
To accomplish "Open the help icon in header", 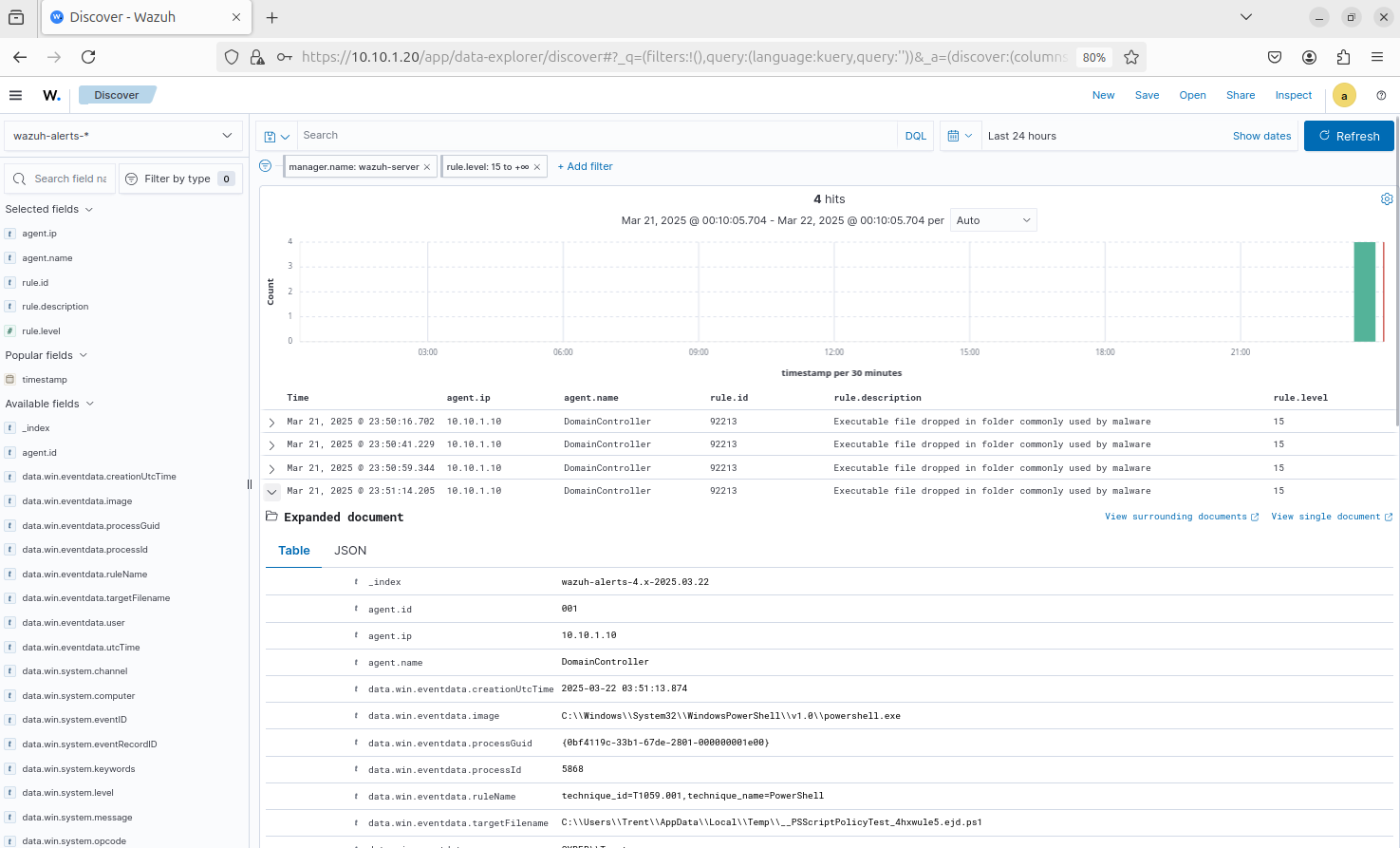I will pyautogui.click(x=1381, y=95).
